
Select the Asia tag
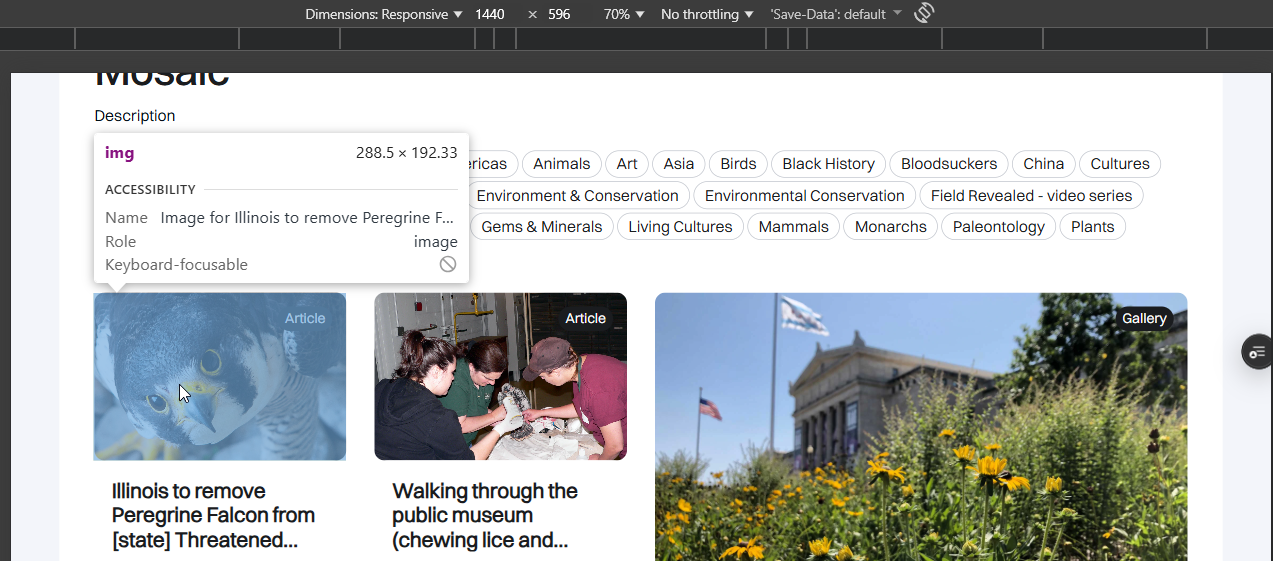click(x=679, y=164)
